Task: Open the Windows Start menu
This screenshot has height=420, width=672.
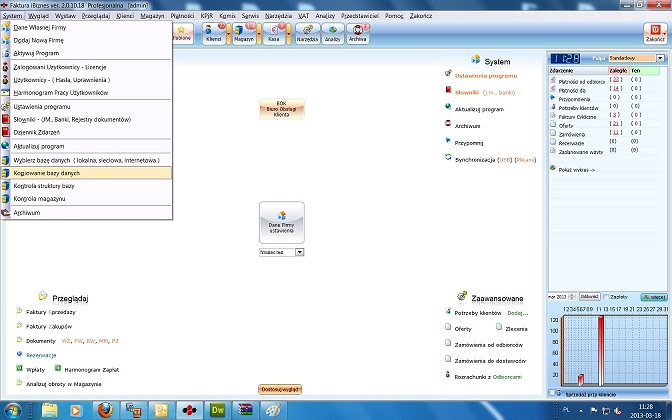Action: point(13,410)
